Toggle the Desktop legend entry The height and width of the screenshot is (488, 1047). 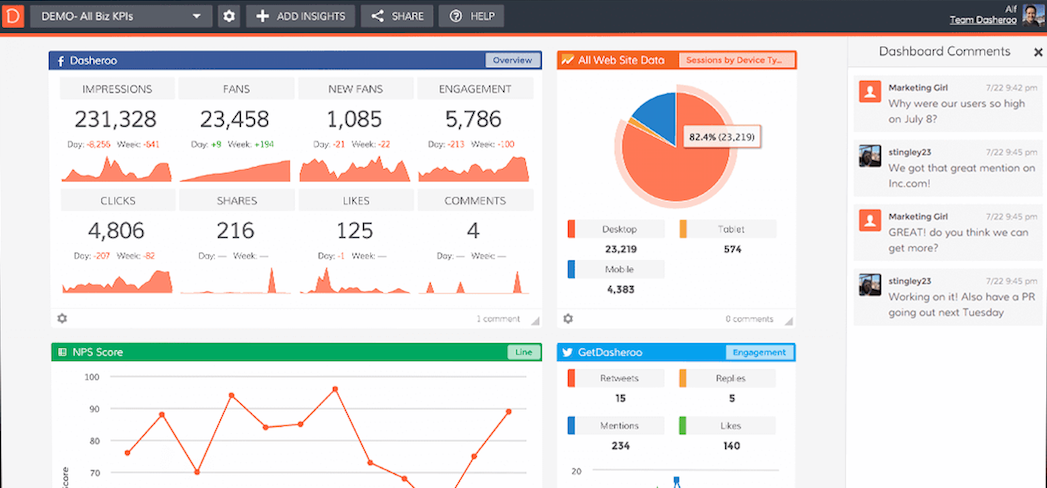tap(616, 230)
